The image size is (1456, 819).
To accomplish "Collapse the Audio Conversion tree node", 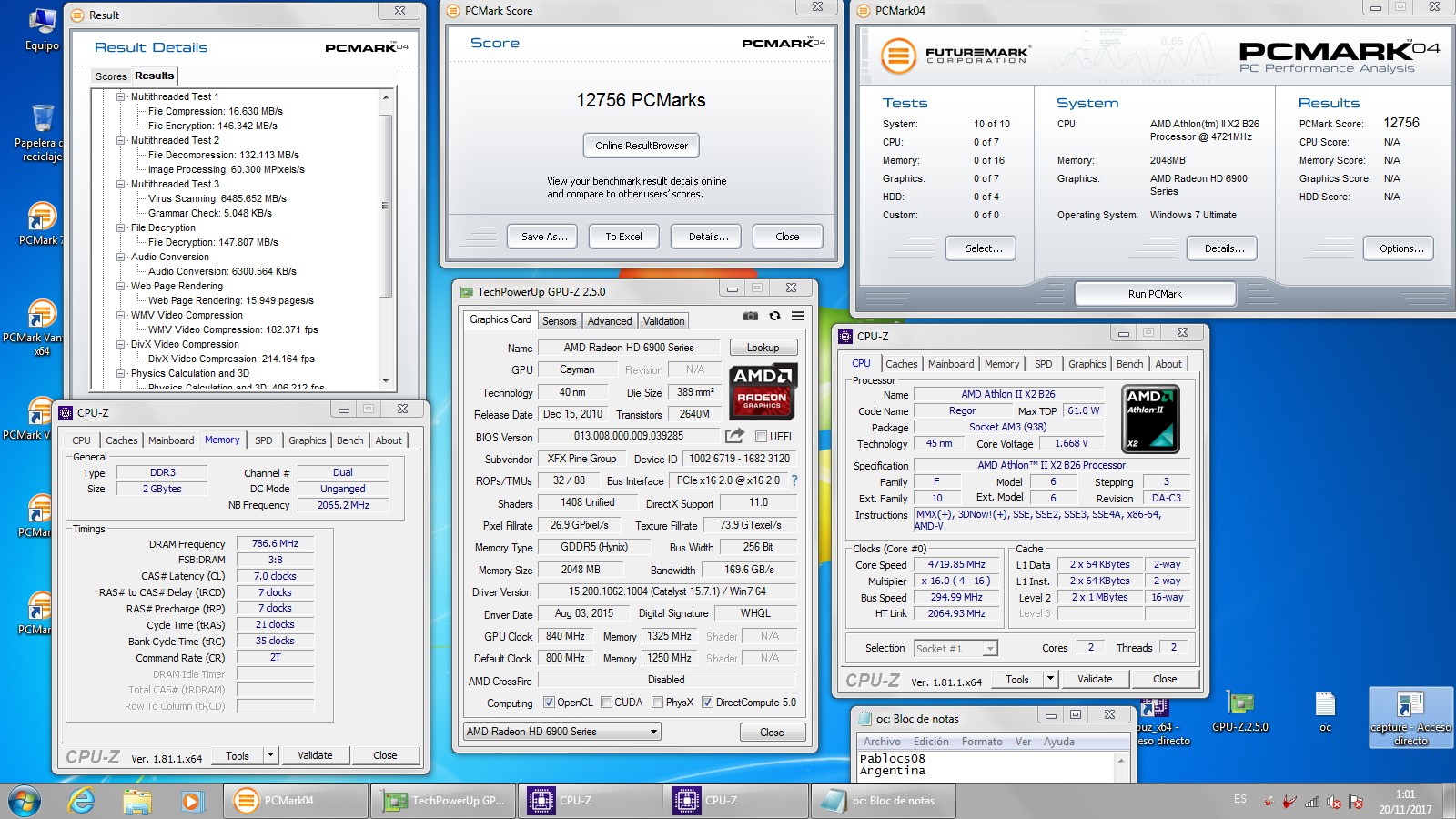I will (x=121, y=257).
